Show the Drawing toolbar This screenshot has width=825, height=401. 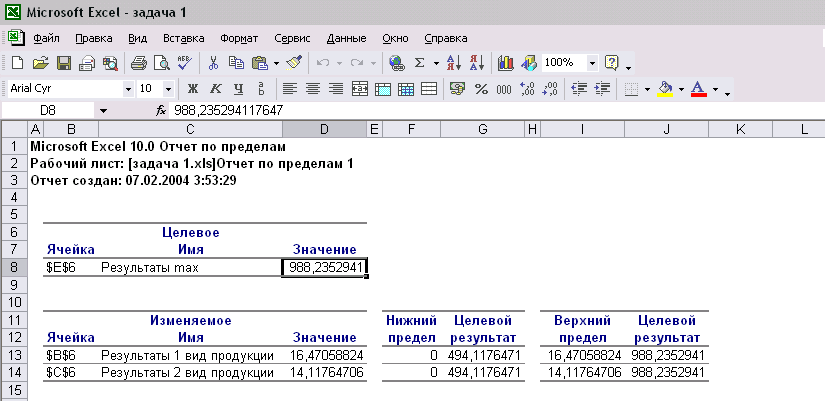click(528, 64)
